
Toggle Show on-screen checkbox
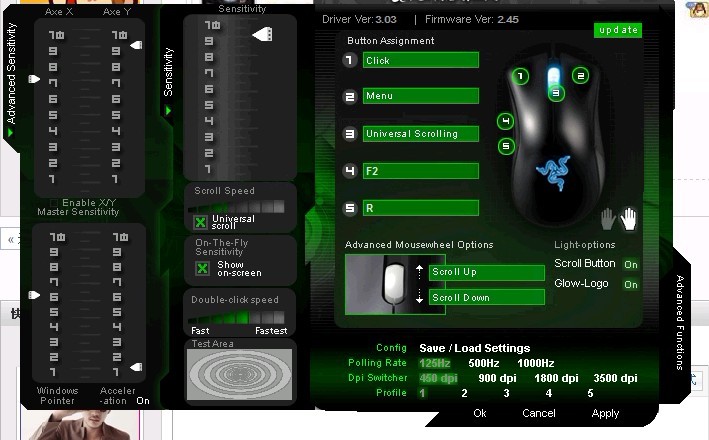(x=202, y=268)
